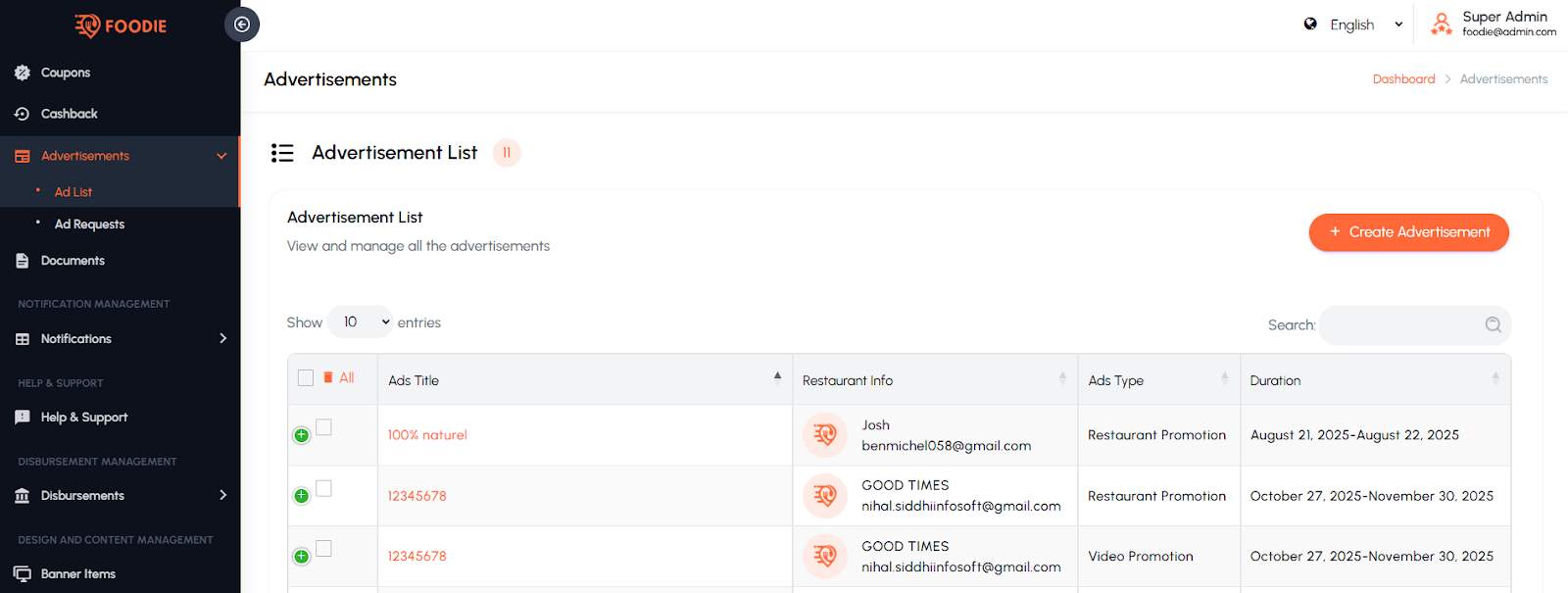Image resolution: width=1568 pixels, height=593 pixels.
Task: Tick the select-all checkbox in table header
Action: 306,378
